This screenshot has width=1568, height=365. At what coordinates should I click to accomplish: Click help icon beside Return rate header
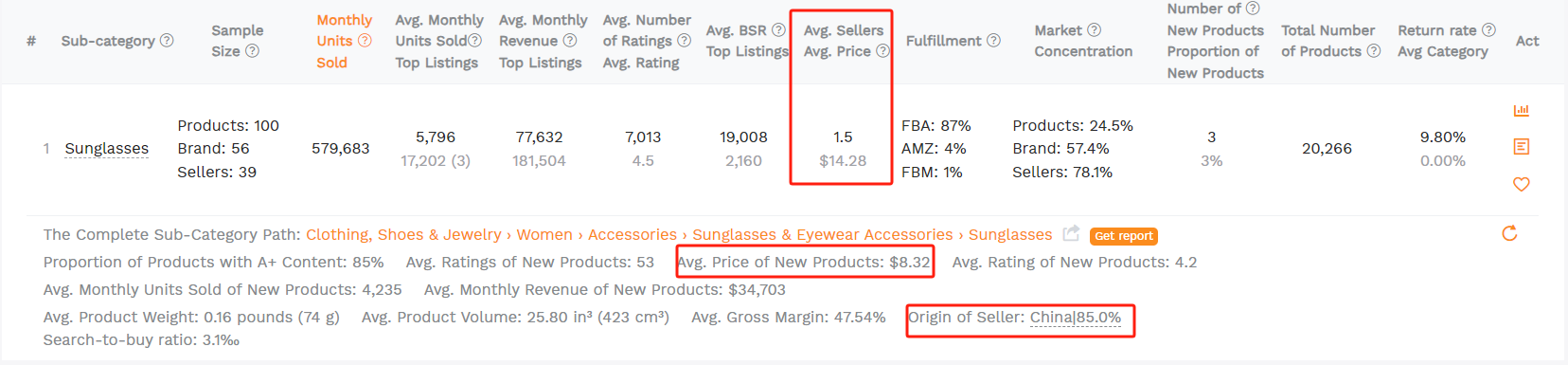click(1488, 30)
